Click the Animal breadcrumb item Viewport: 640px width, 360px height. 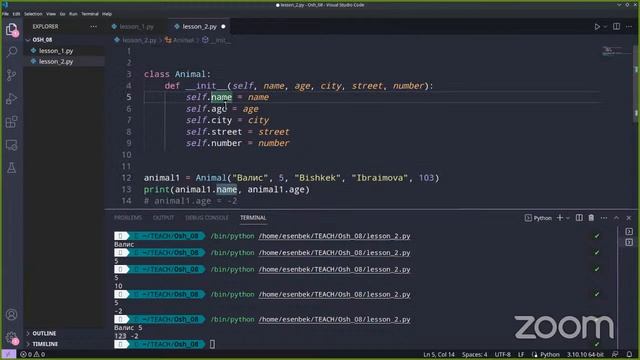pos(183,40)
